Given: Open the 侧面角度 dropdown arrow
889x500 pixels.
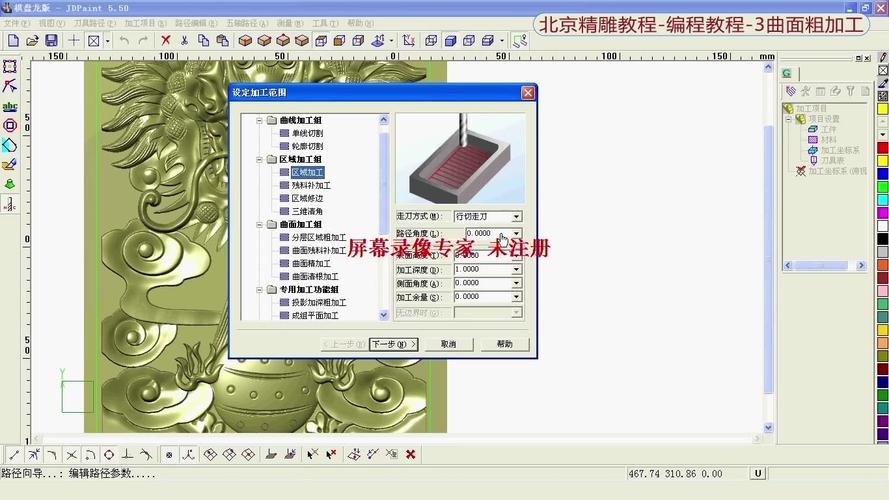Looking at the screenshot, I should tap(517, 283).
